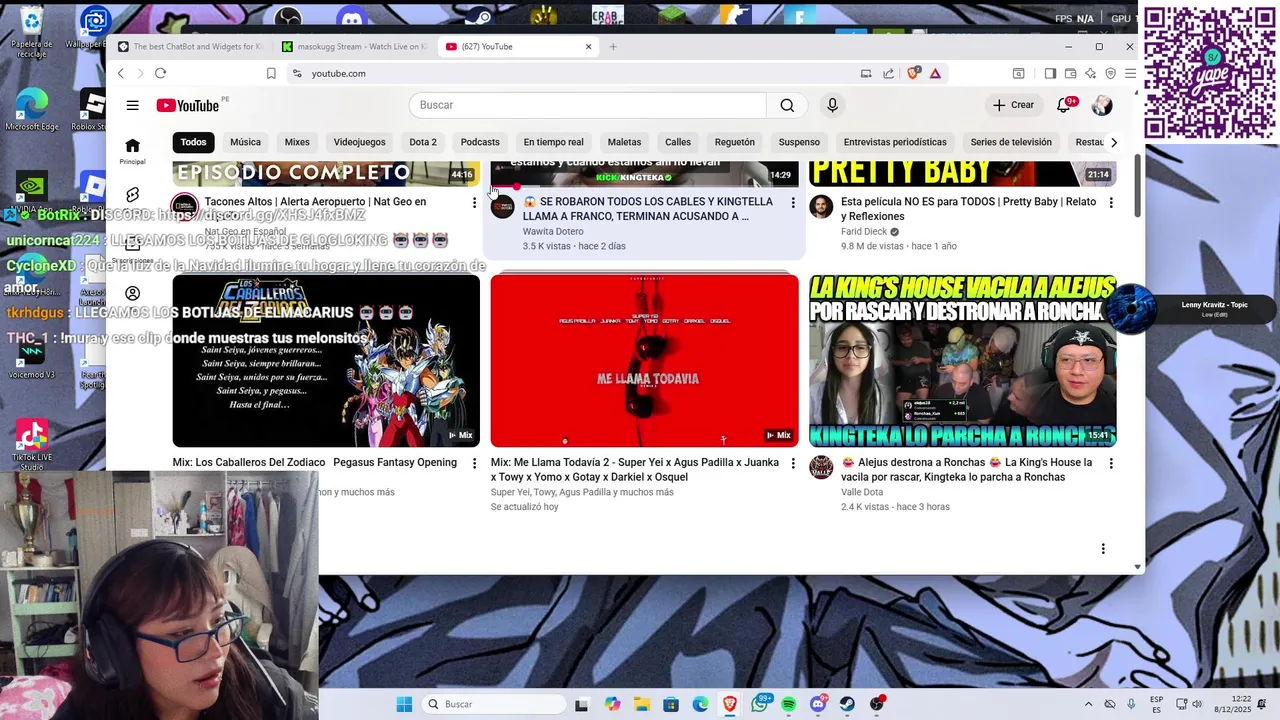Open WhatsApp from the taskbar

[x=759, y=704]
